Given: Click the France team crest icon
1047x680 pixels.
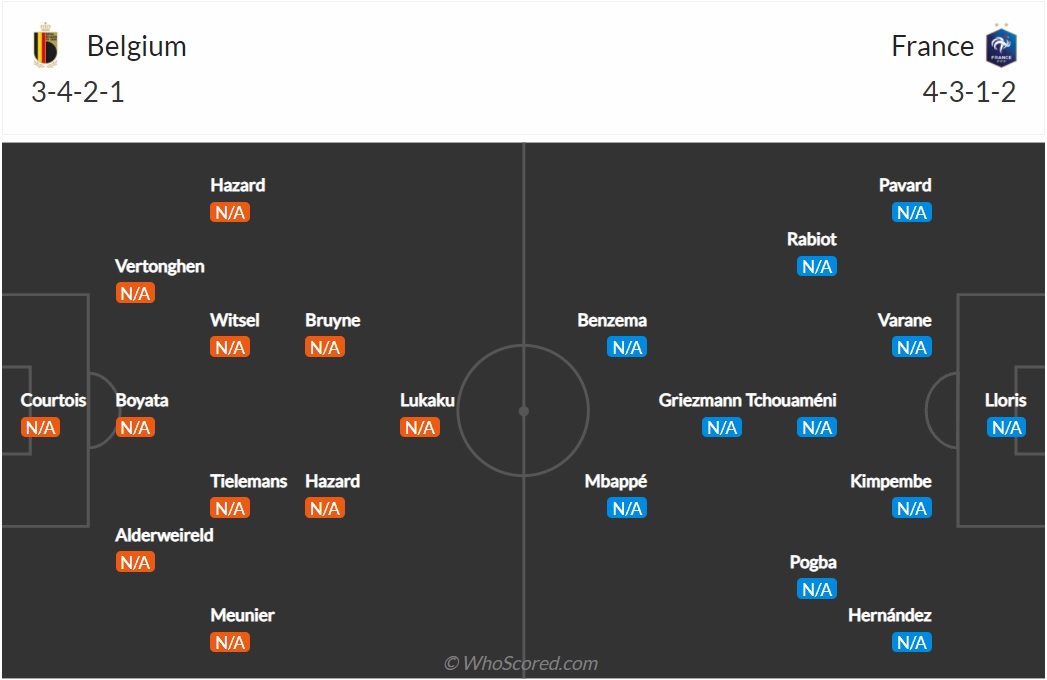Looking at the screenshot, I should 1001,47.
